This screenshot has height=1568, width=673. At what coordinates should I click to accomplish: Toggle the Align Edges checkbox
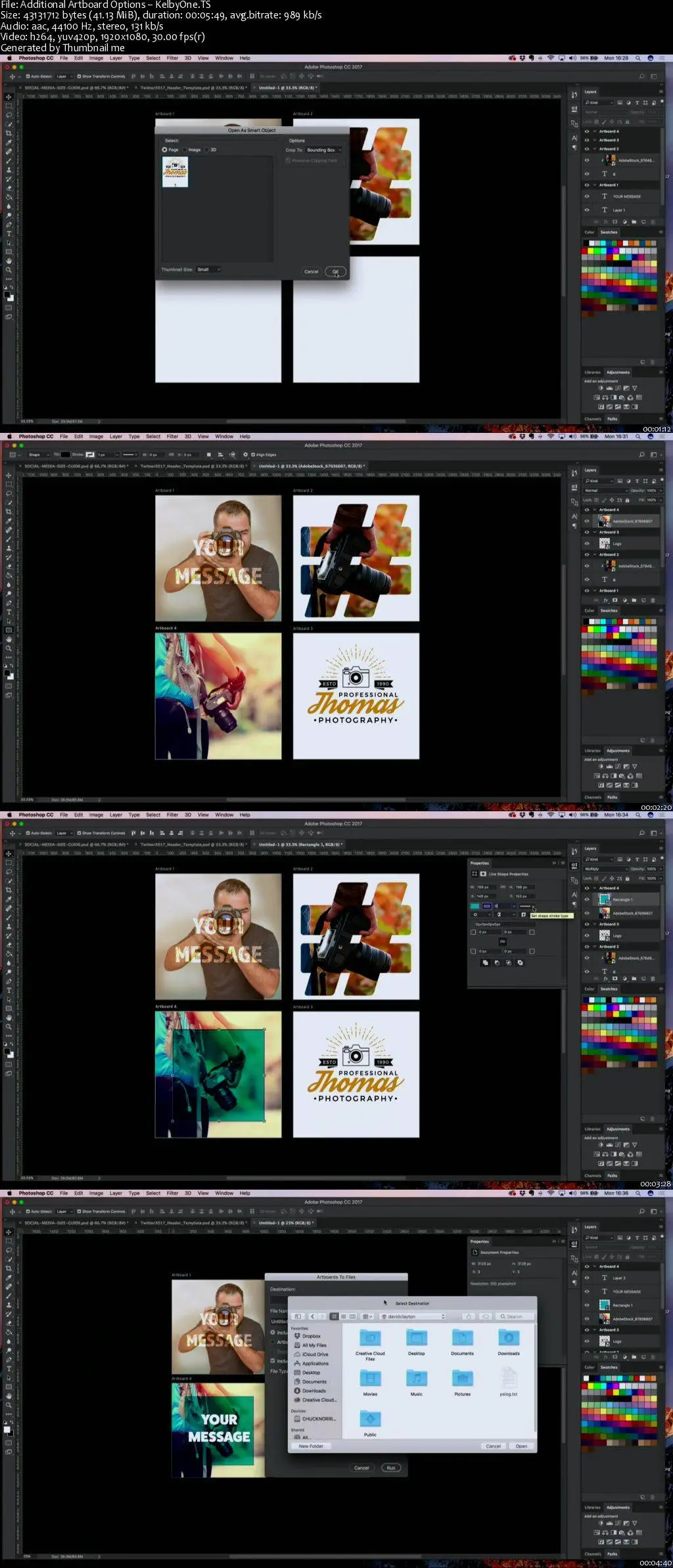[253, 455]
